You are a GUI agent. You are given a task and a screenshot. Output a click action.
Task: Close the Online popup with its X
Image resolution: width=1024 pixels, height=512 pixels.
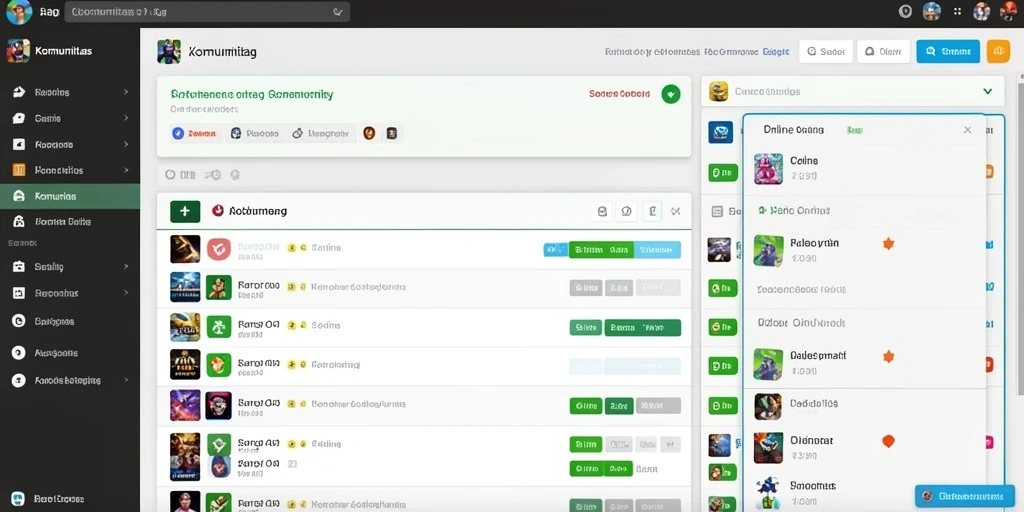point(967,130)
